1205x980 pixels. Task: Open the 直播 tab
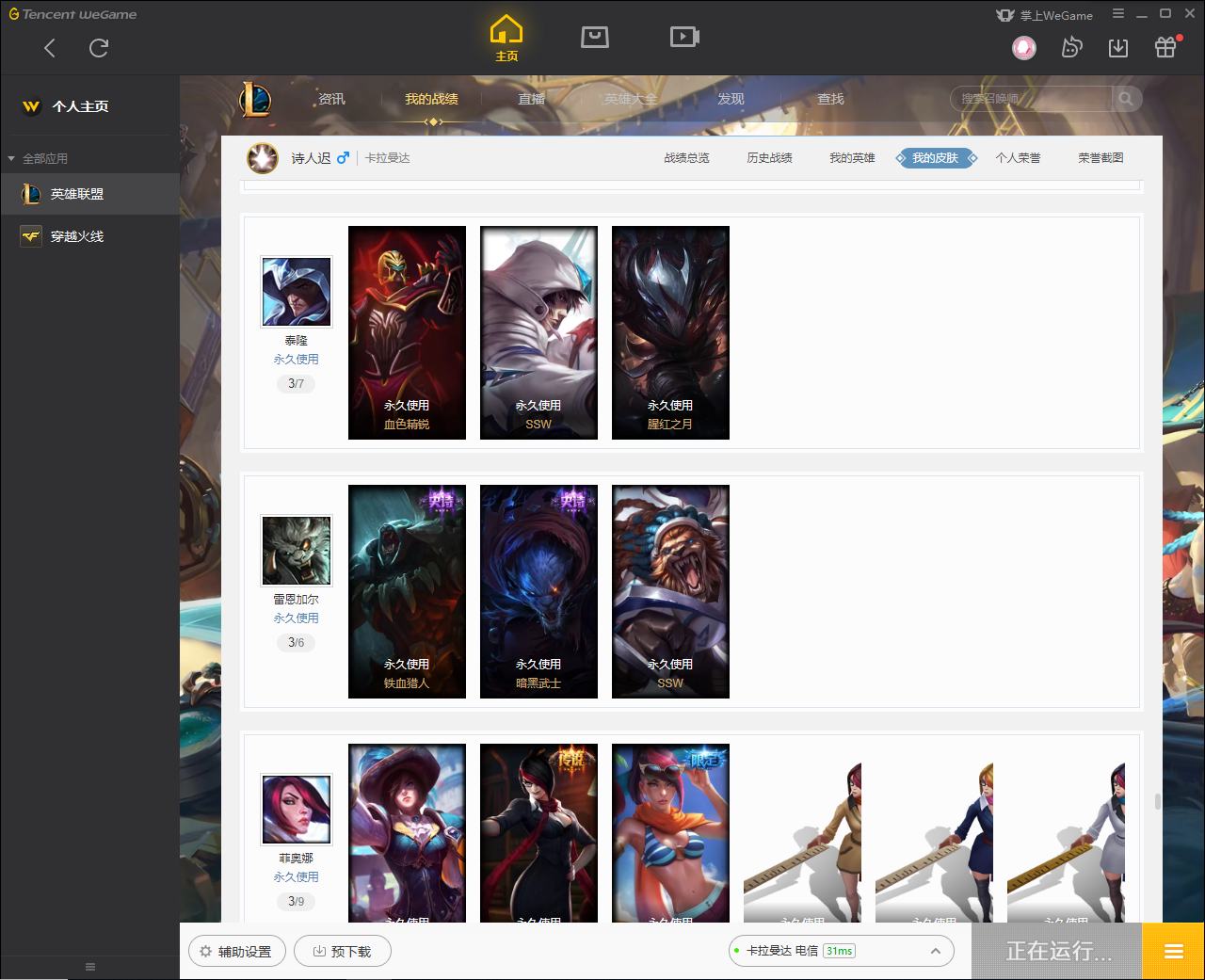(531, 99)
